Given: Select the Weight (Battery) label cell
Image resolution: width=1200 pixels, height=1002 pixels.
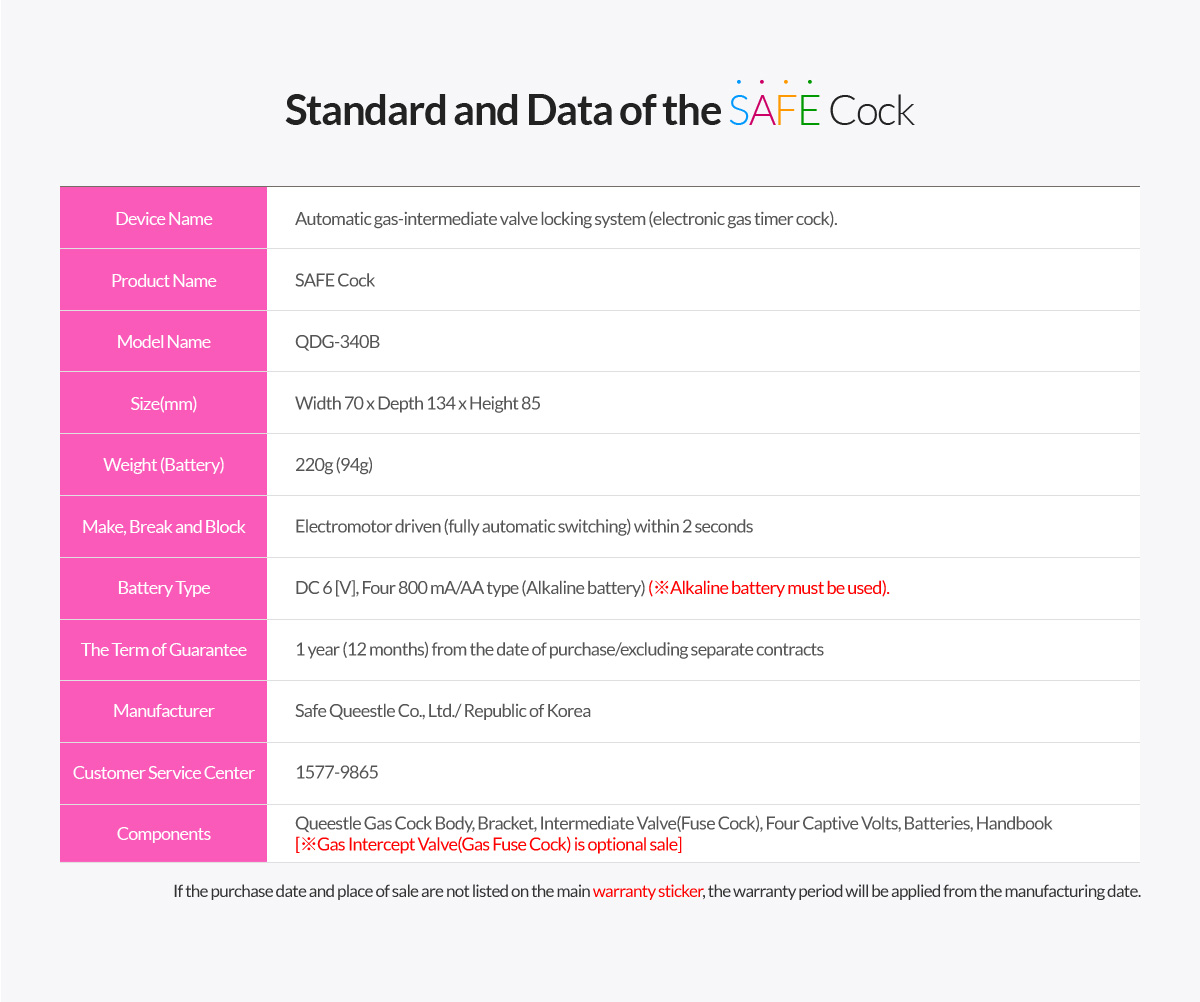Looking at the screenshot, I should (x=164, y=464).
